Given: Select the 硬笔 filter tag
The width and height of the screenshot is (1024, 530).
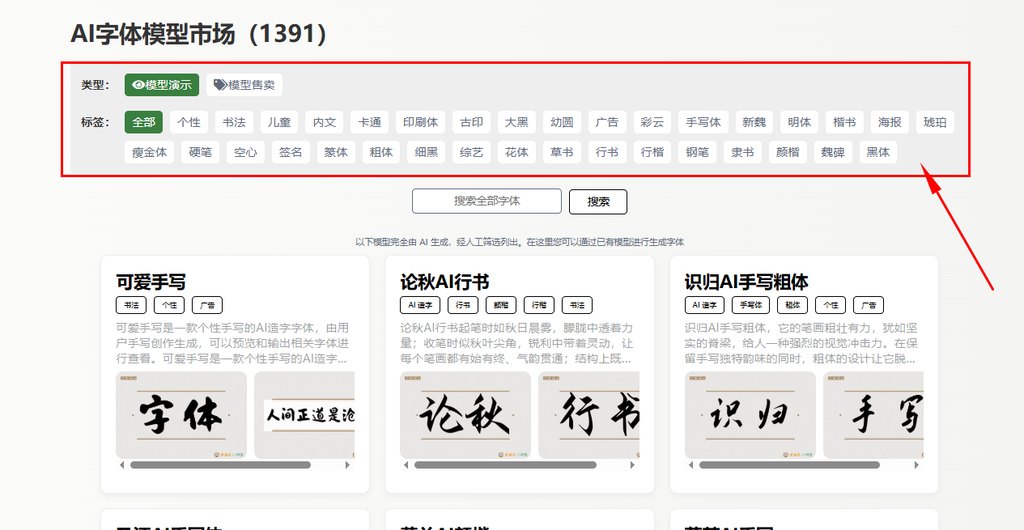Looking at the screenshot, I should [200, 152].
